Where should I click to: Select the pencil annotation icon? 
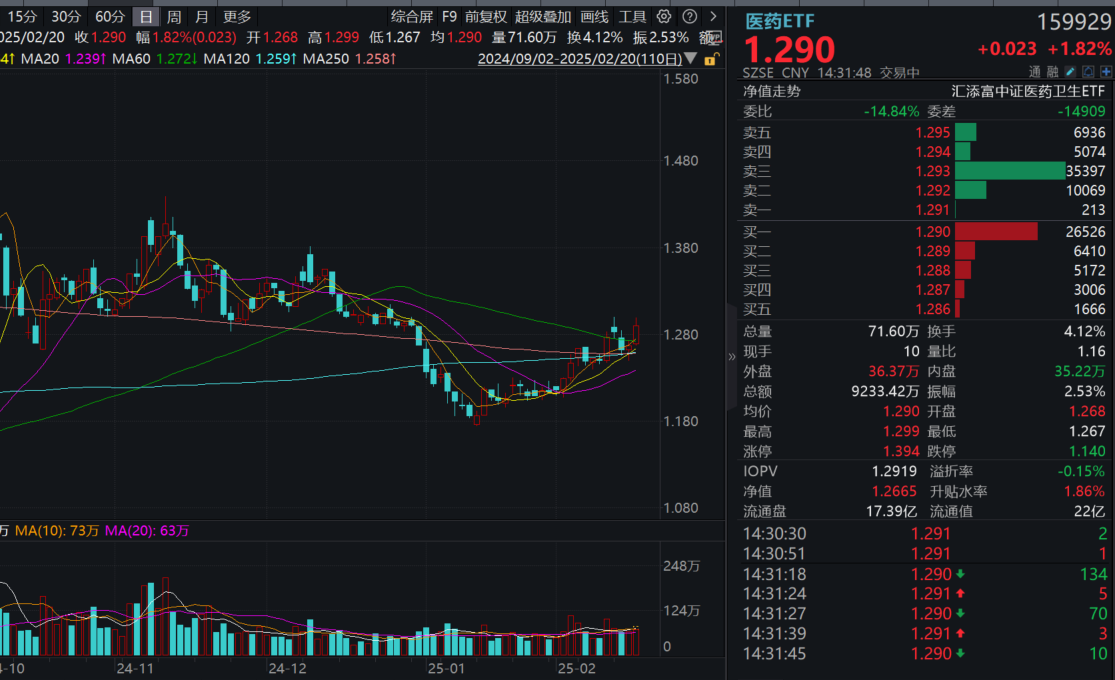(1070, 71)
